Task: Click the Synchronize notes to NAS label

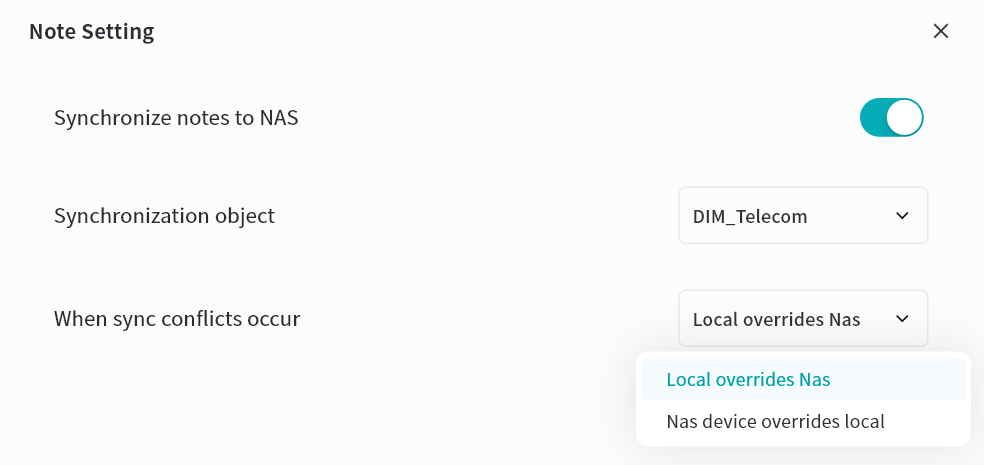Action: tap(176, 118)
